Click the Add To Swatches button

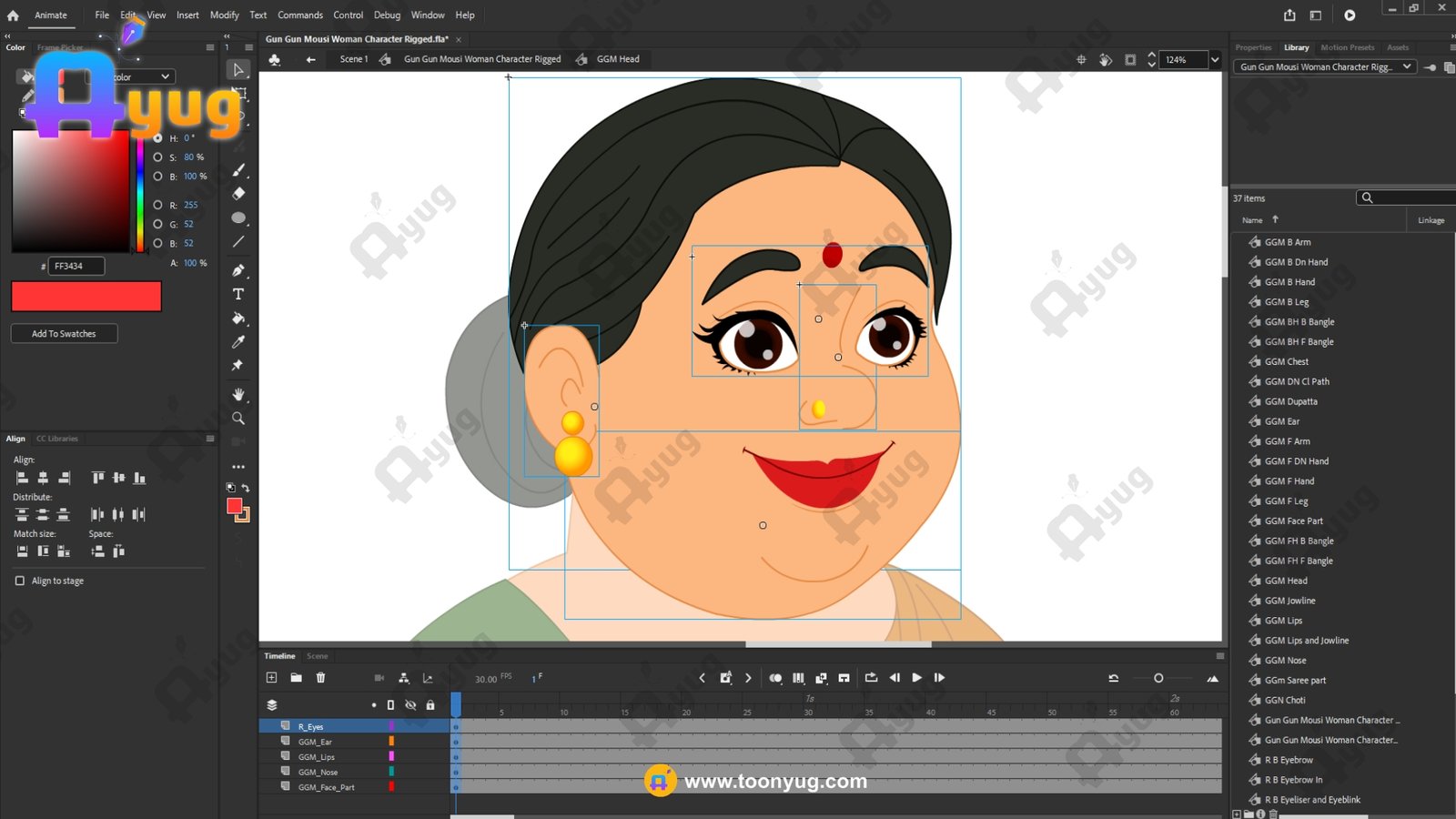coord(64,334)
